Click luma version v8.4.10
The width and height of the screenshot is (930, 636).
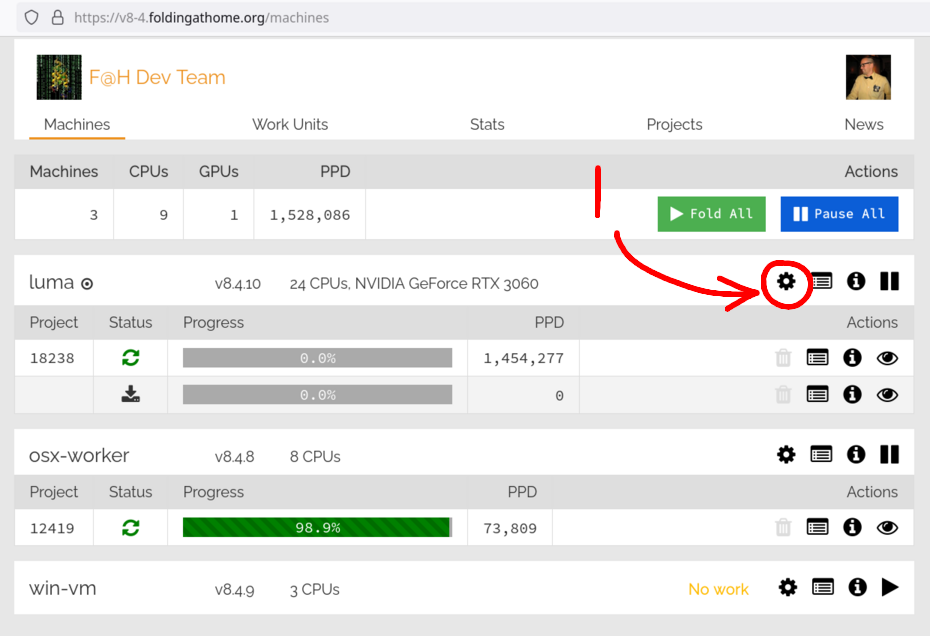(x=238, y=284)
